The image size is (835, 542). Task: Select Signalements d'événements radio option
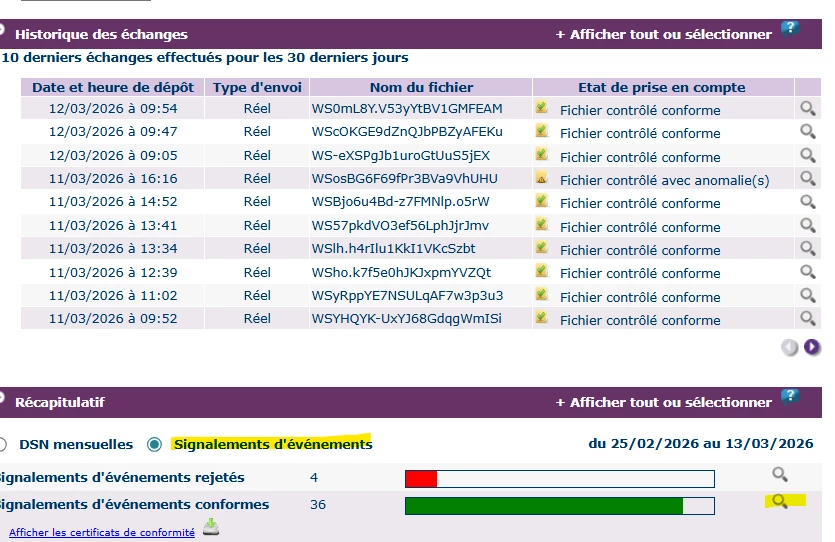tap(154, 445)
